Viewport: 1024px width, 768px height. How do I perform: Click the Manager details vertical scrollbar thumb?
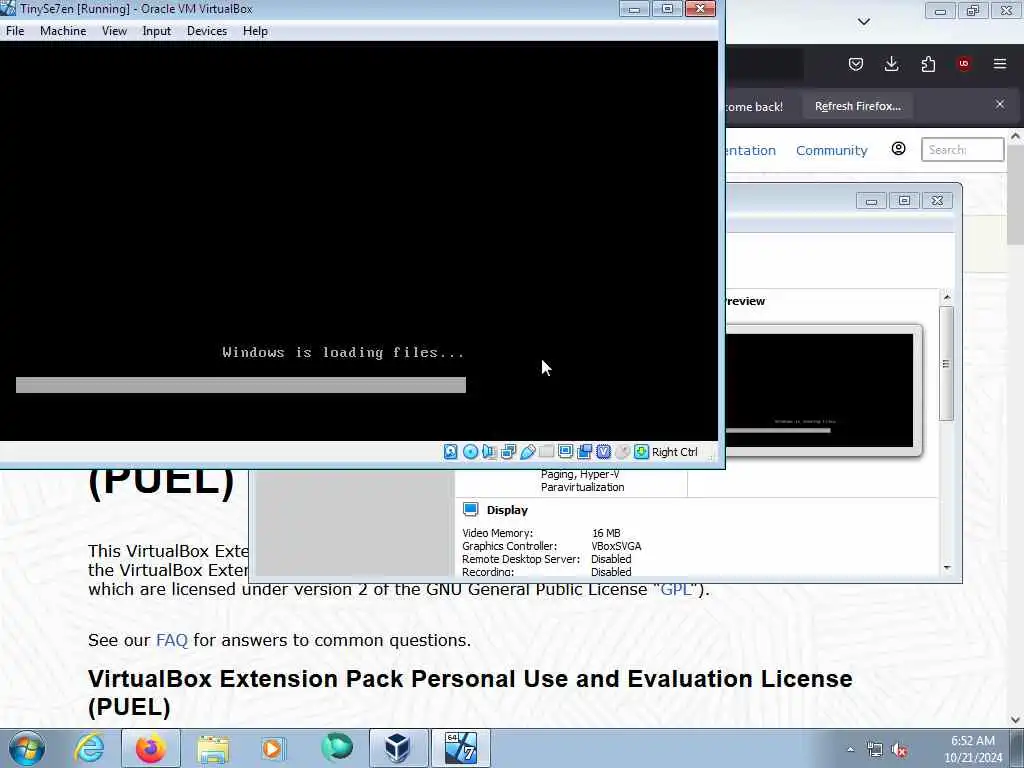(946, 363)
